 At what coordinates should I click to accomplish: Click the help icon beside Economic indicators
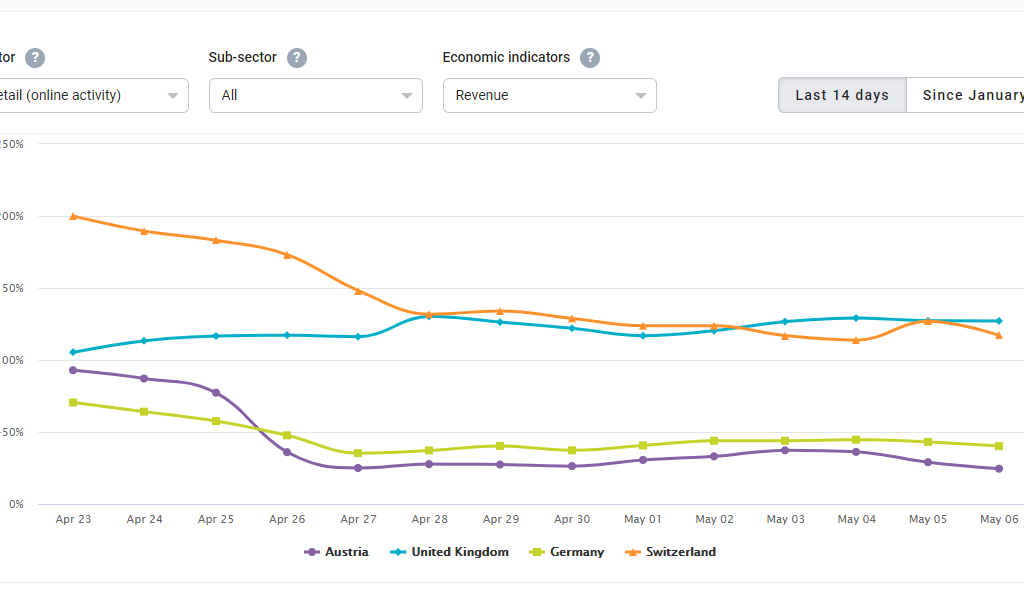pyautogui.click(x=590, y=58)
